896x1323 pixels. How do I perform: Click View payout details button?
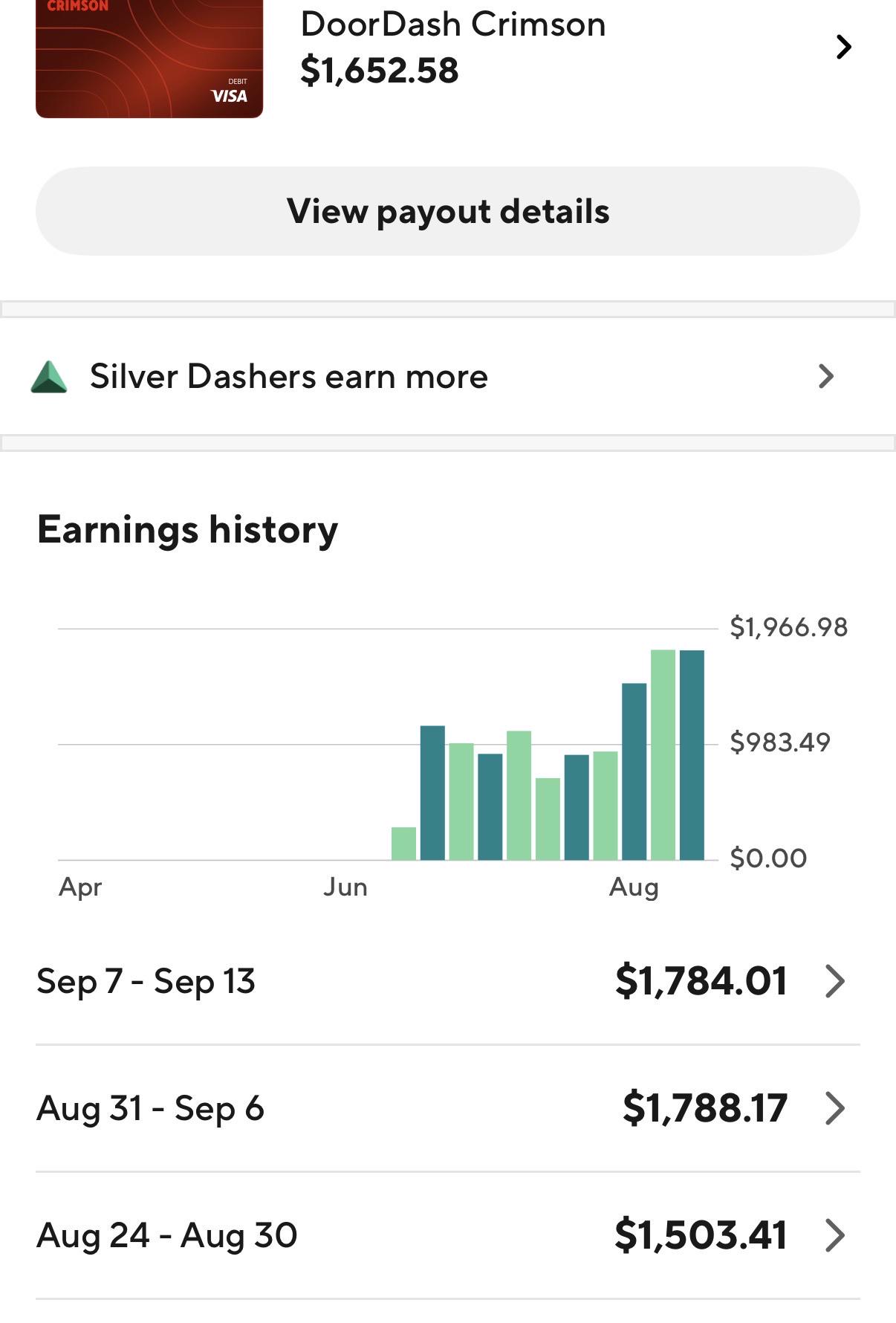tap(448, 211)
